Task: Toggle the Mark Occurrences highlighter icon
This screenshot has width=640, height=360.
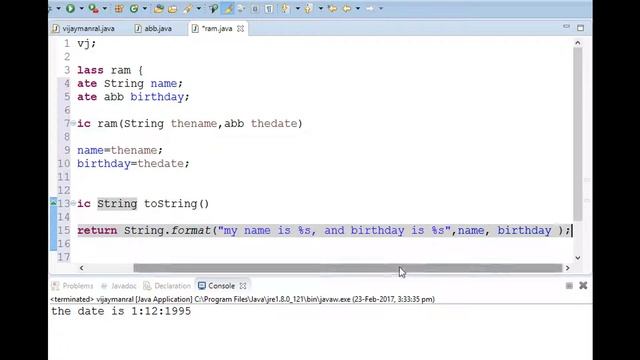Action: click(x=229, y=8)
